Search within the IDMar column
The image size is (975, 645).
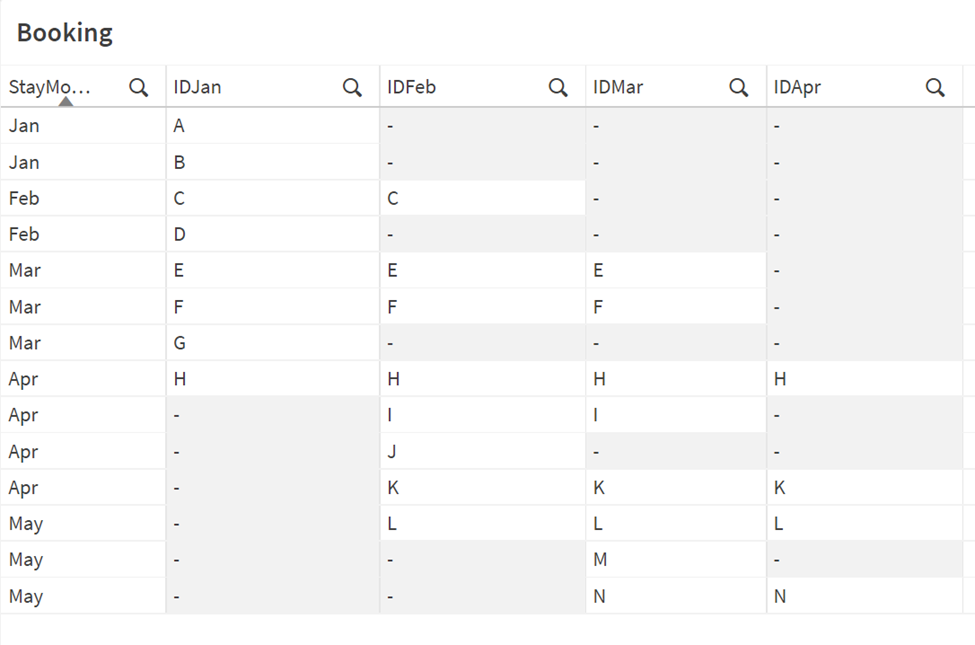click(739, 88)
